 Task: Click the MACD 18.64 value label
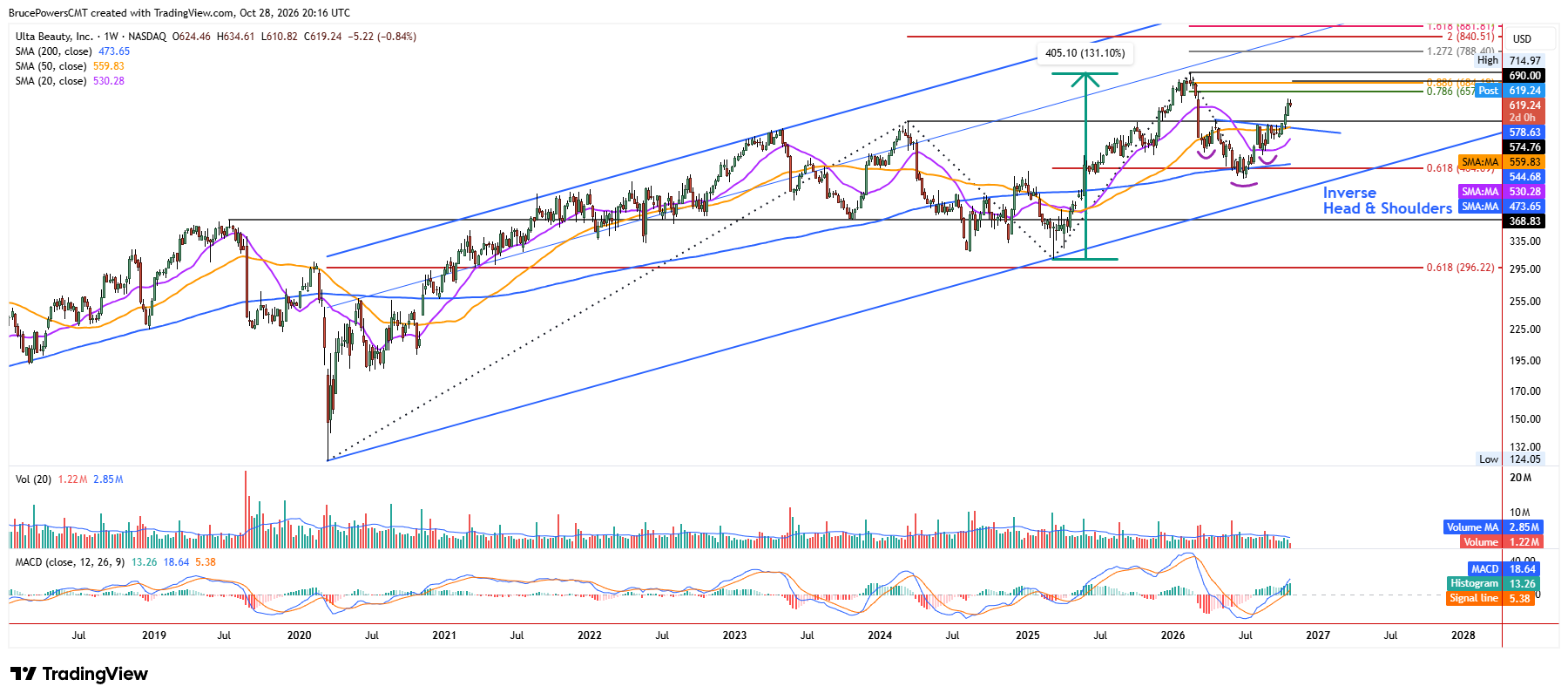(x=1504, y=569)
